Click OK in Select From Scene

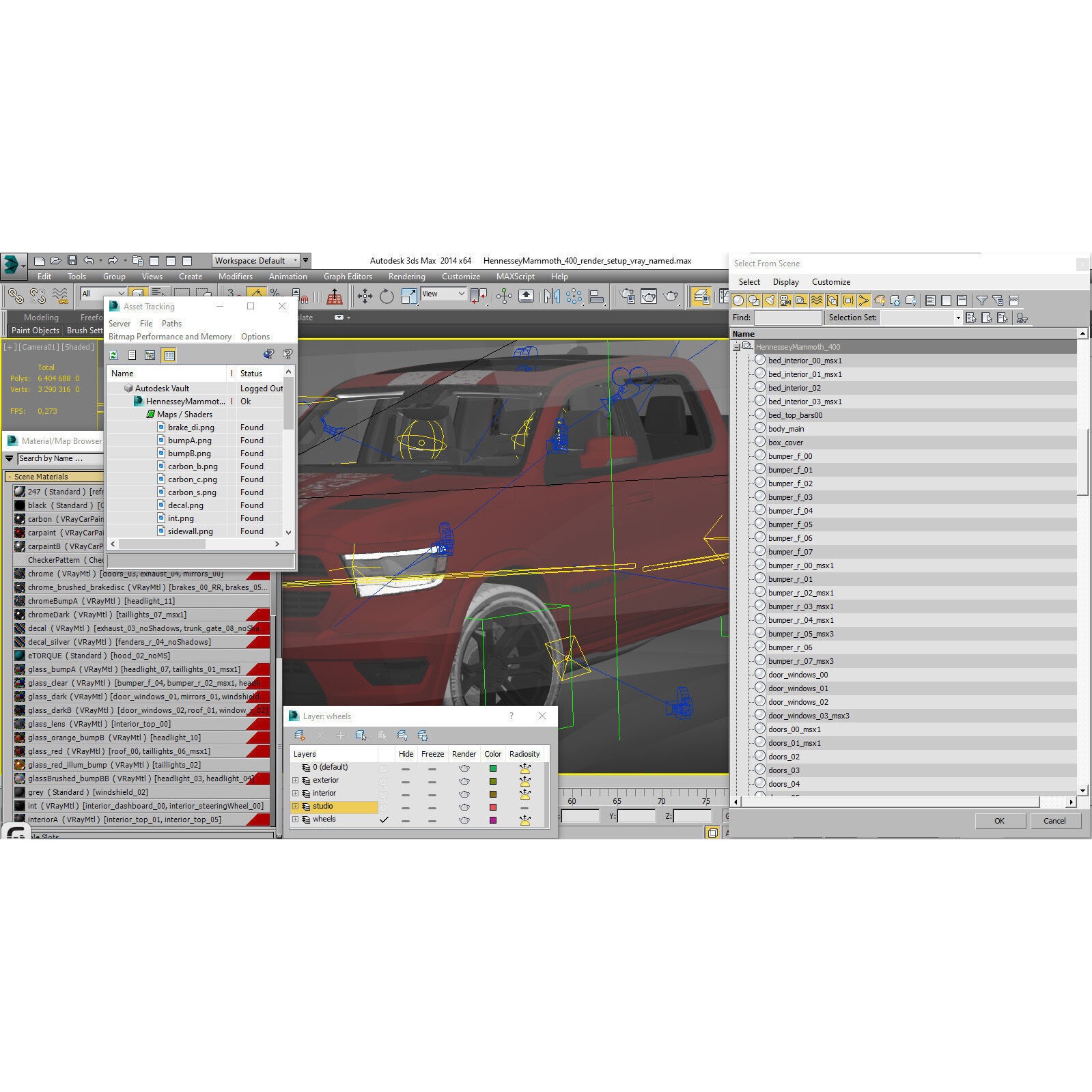999,821
